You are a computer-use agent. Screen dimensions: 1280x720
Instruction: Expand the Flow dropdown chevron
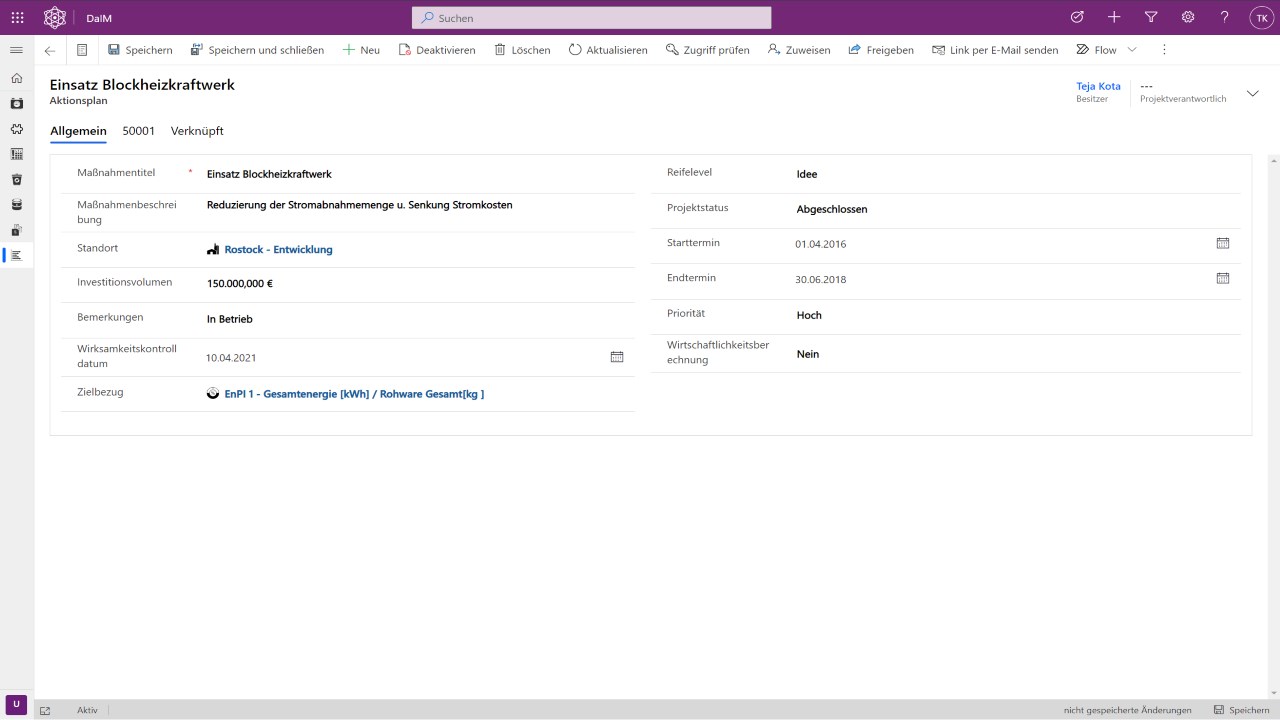[1132, 50]
